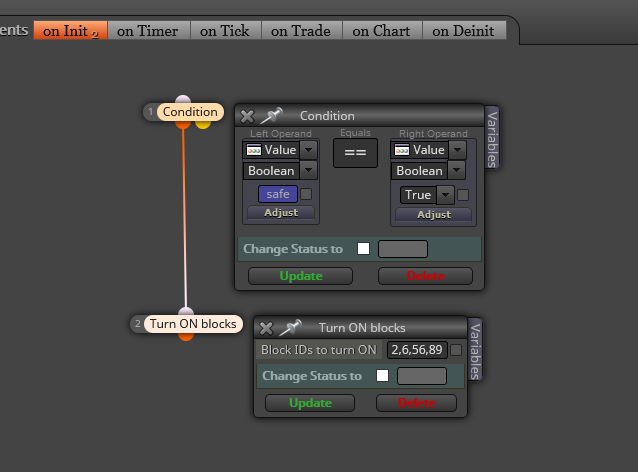Image resolution: width=638 pixels, height=472 pixels.
Task: Click Condition block's yellow output connector
Action: [x=203, y=124]
